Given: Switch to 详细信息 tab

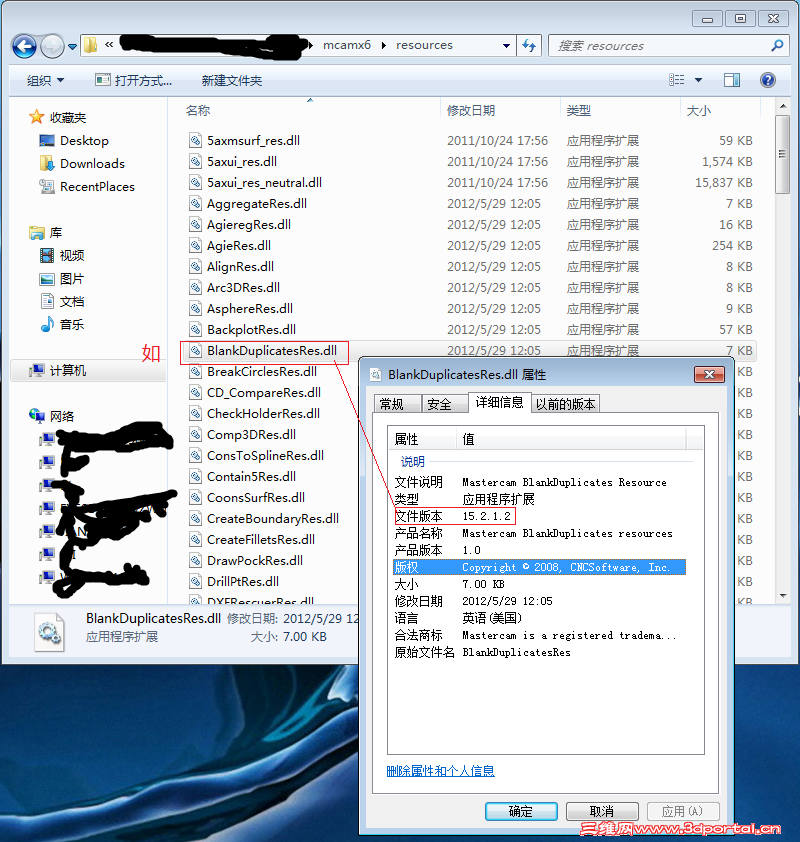Looking at the screenshot, I should 499,402.
